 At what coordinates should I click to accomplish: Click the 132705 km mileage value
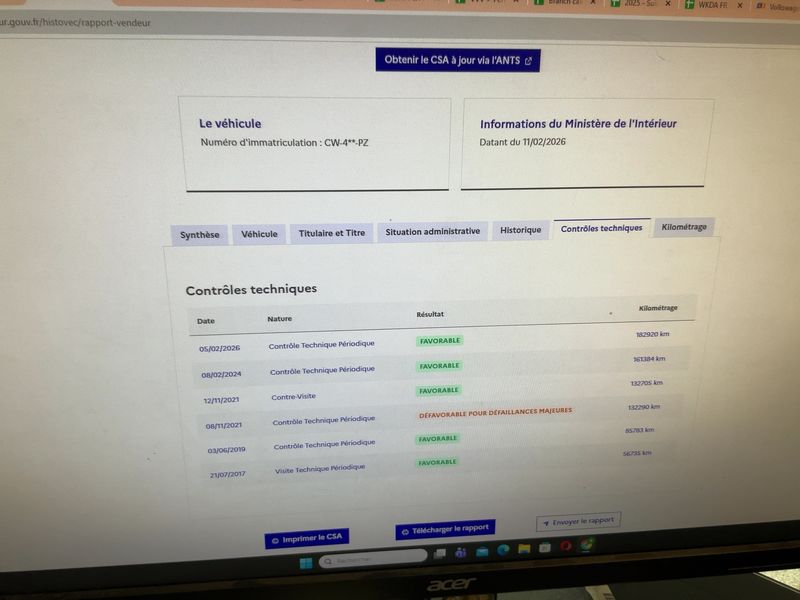pos(646,383)
